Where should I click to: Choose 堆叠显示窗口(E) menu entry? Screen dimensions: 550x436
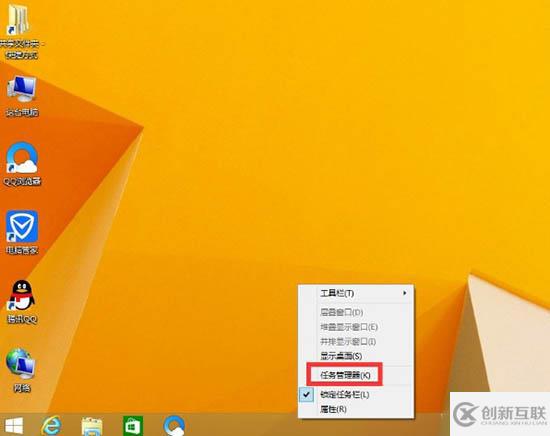356,327
